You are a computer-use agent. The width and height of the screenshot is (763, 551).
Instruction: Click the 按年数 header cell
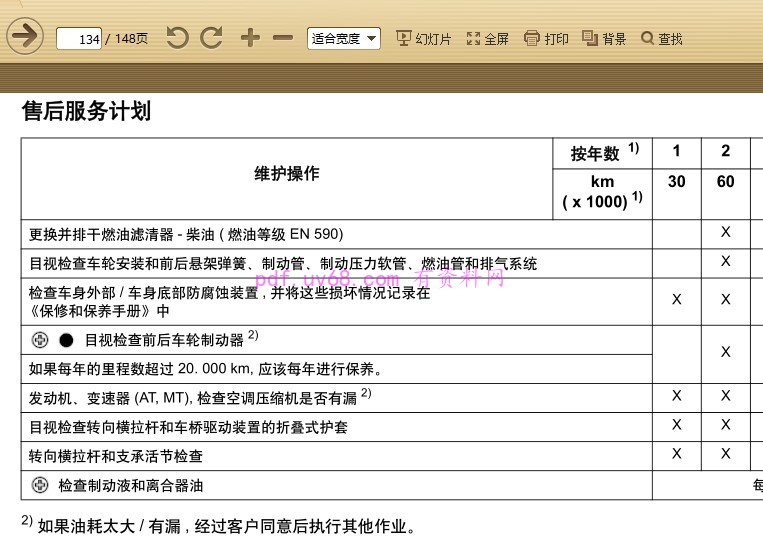pyautogui.click(x=603, y=153)
